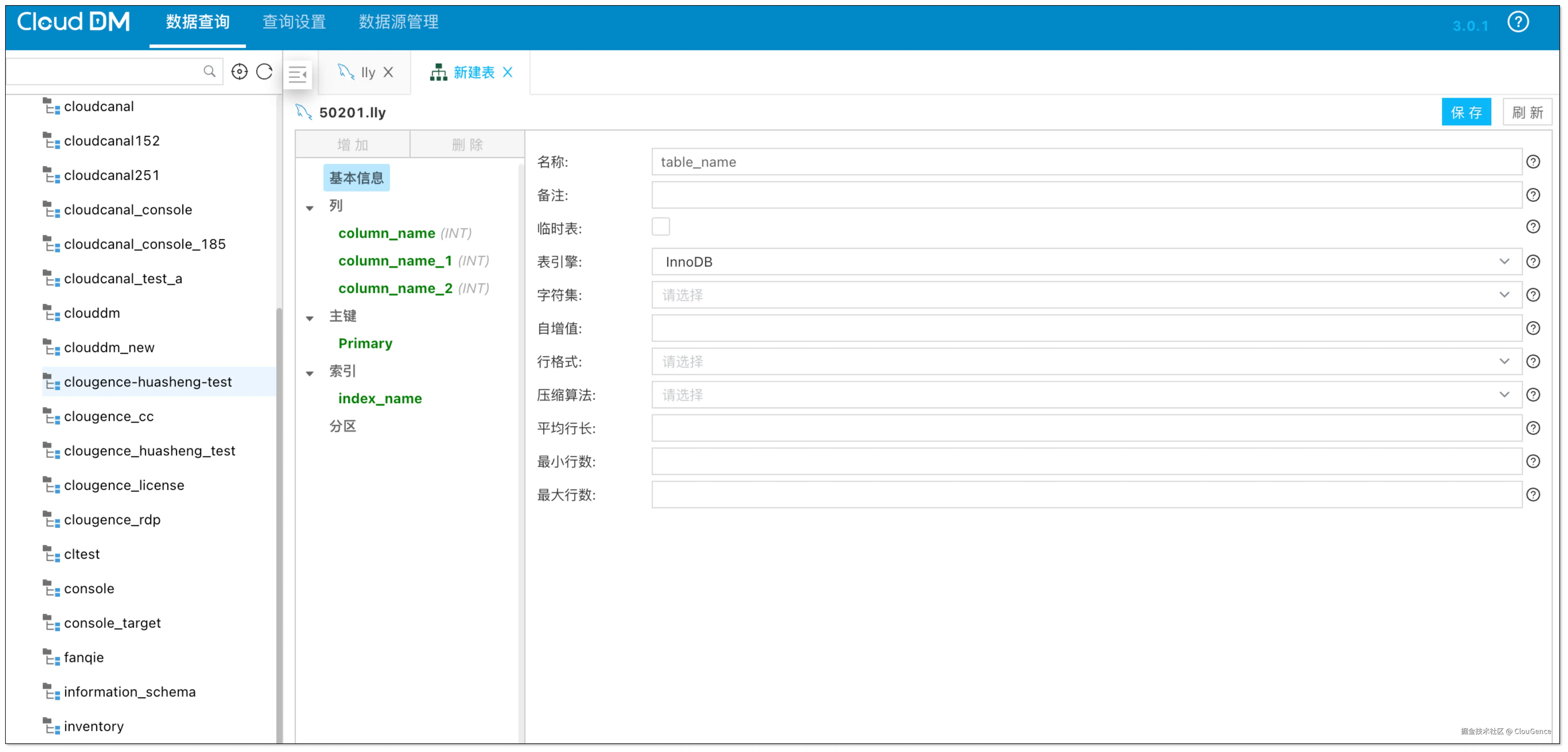Click the 最小行数 input field
Screen dimensions: 1568x752
(1086, 462)
